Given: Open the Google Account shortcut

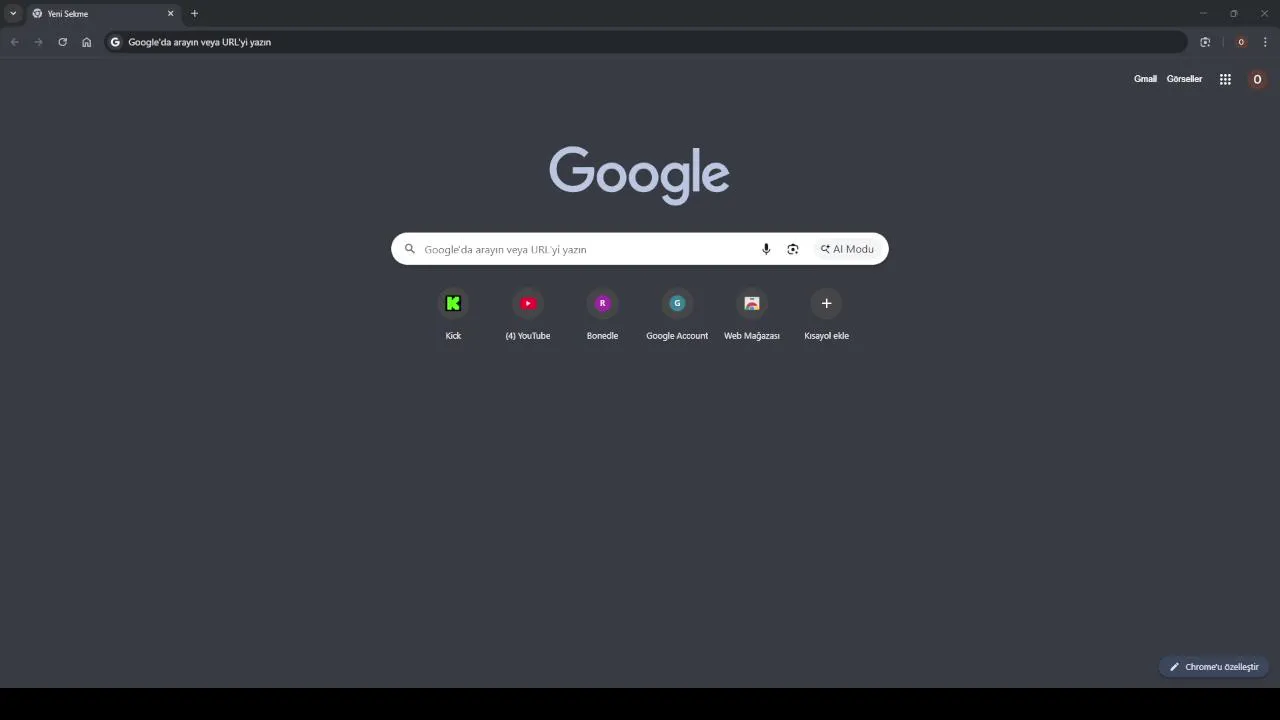Looking at the screenshot, I should click(x=677, y=314).
